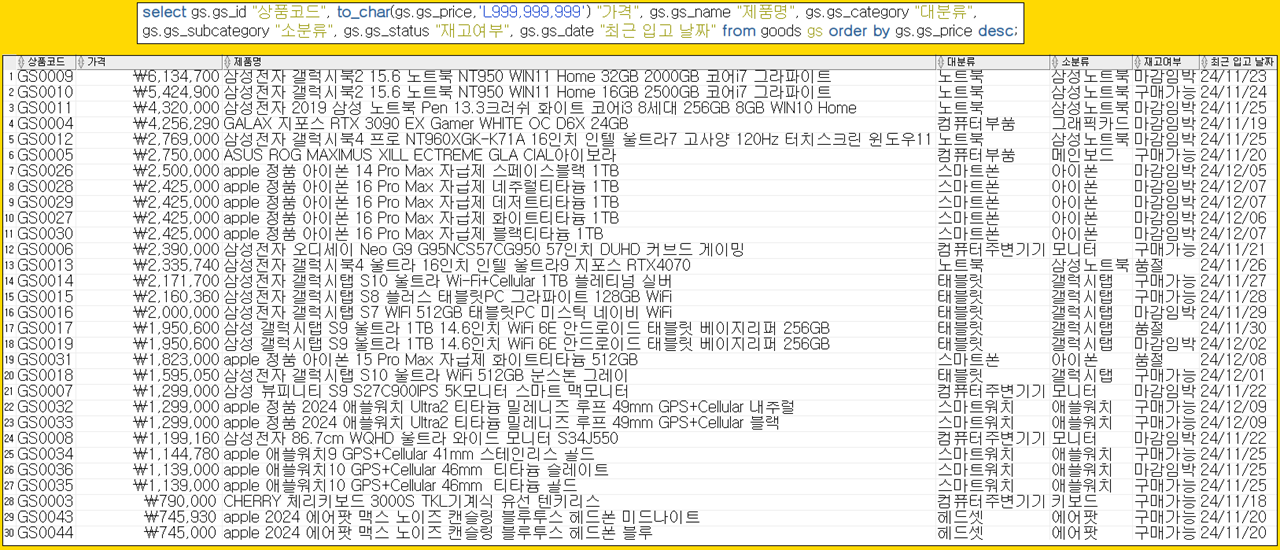Select product code cell GS0005

45,155
